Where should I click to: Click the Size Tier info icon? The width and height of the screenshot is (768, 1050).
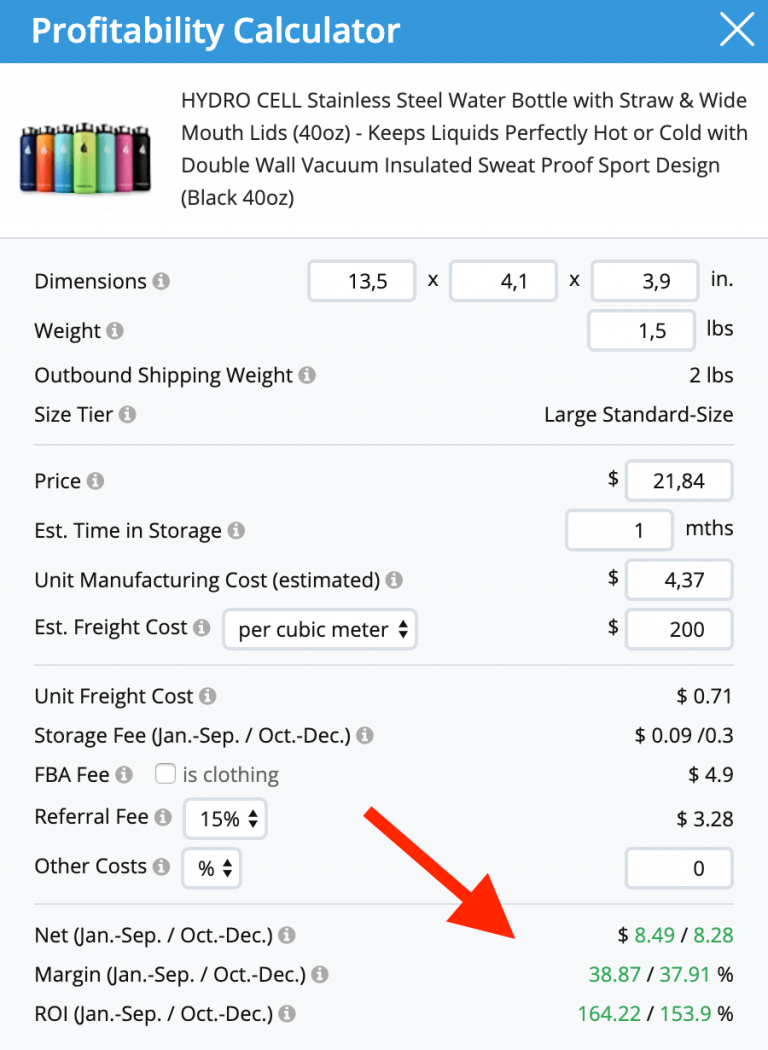[127, 415]
